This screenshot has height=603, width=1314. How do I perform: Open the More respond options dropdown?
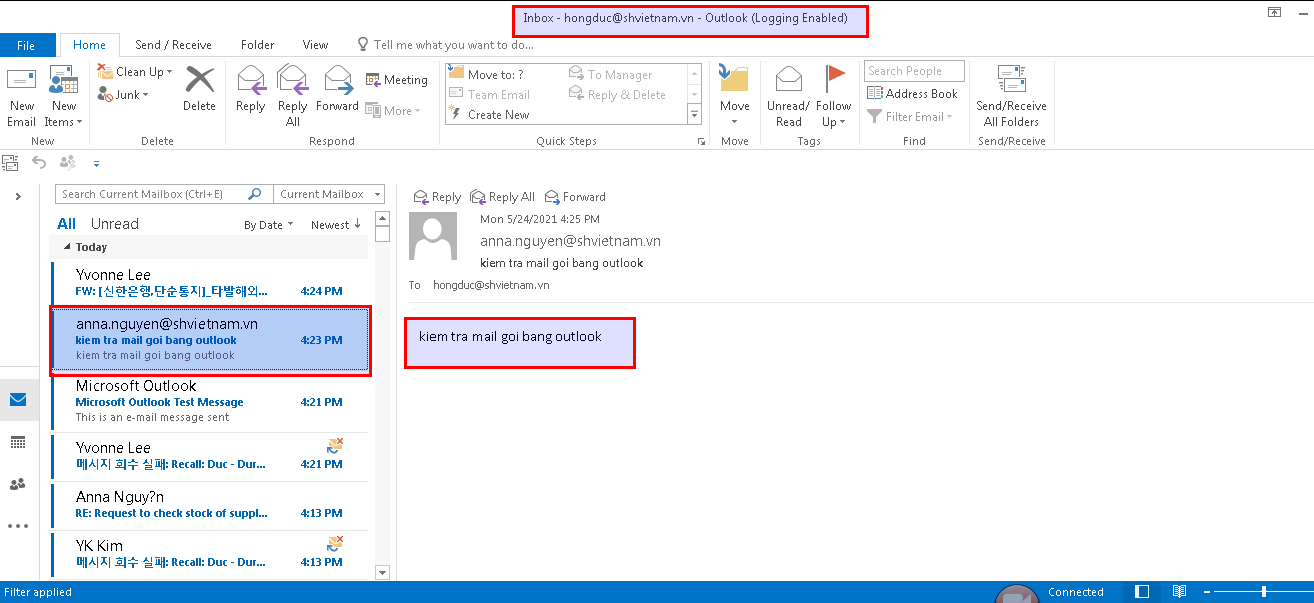click(x=393, y=110)
